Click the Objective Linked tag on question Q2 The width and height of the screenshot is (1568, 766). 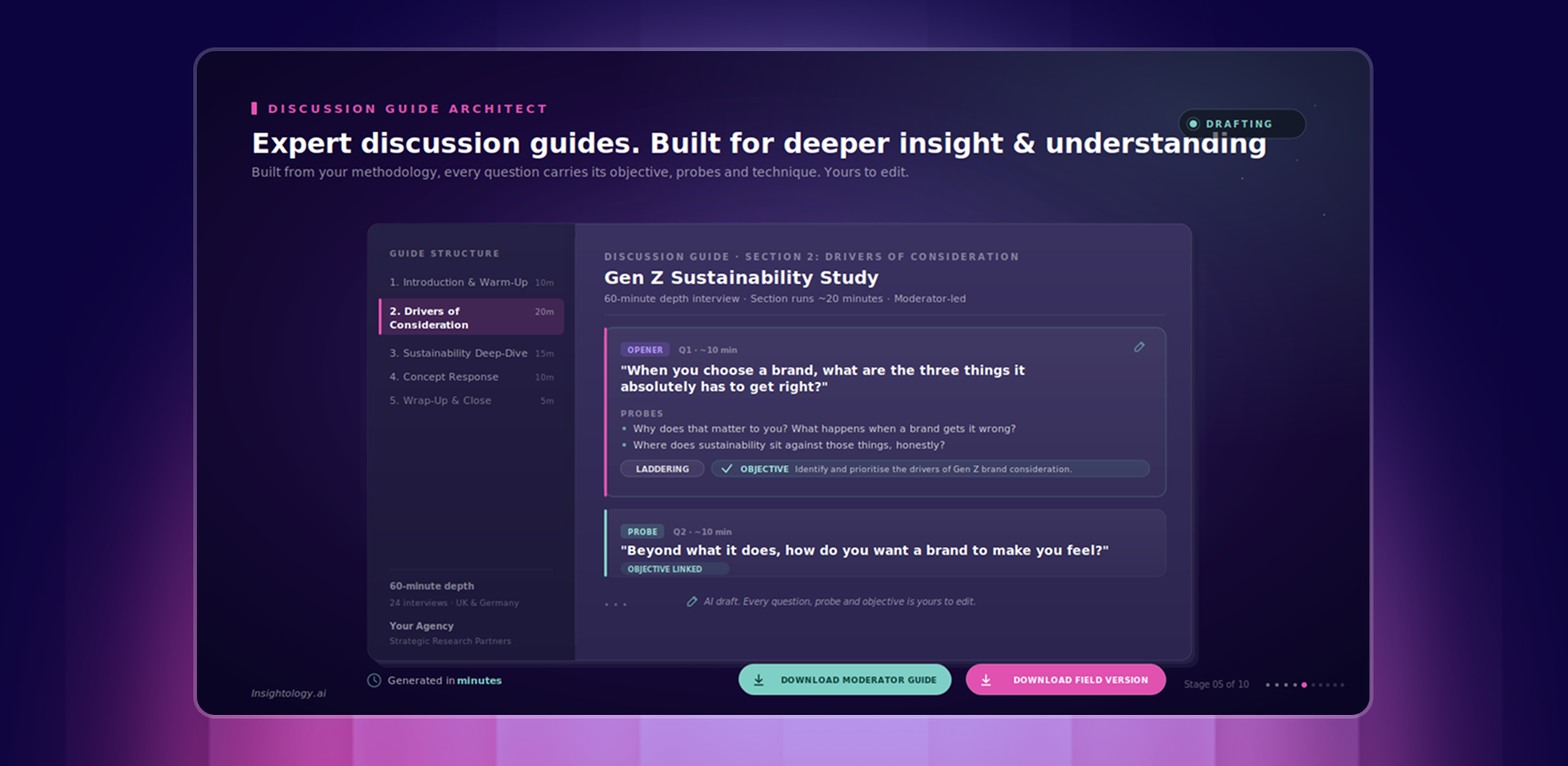pos(675,569)
